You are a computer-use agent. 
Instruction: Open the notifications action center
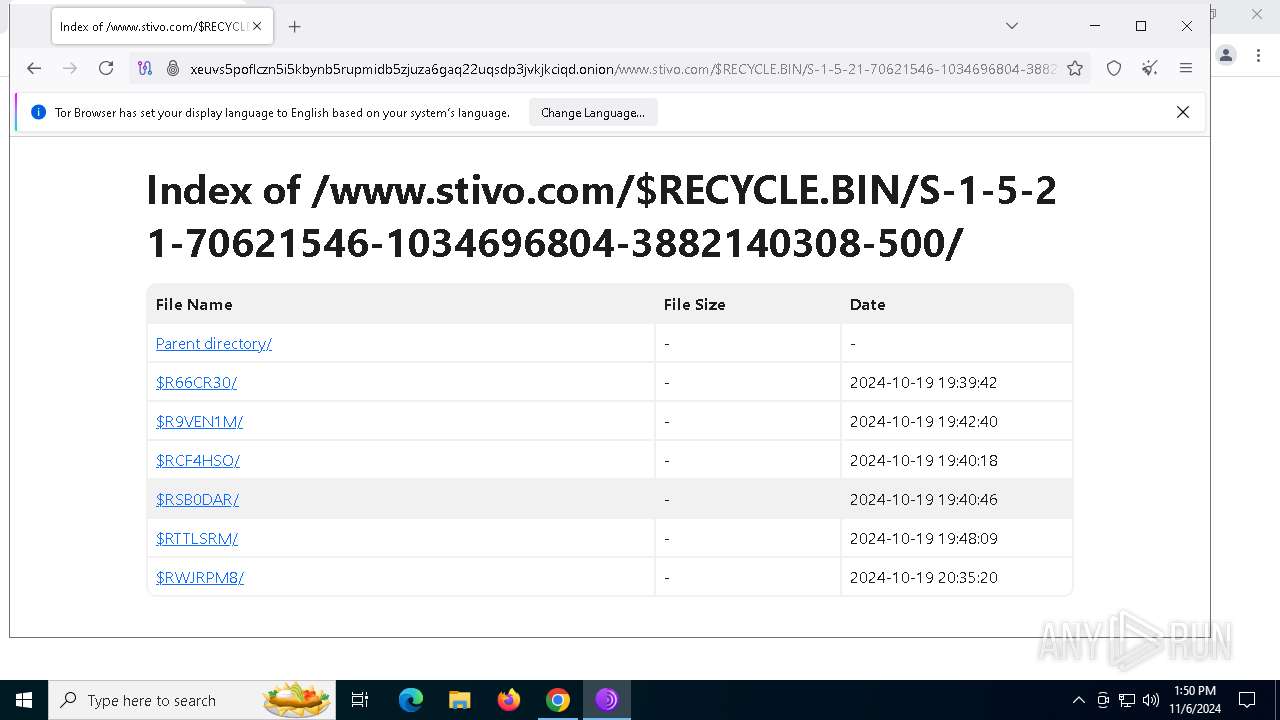click(x=1247, y=700)
